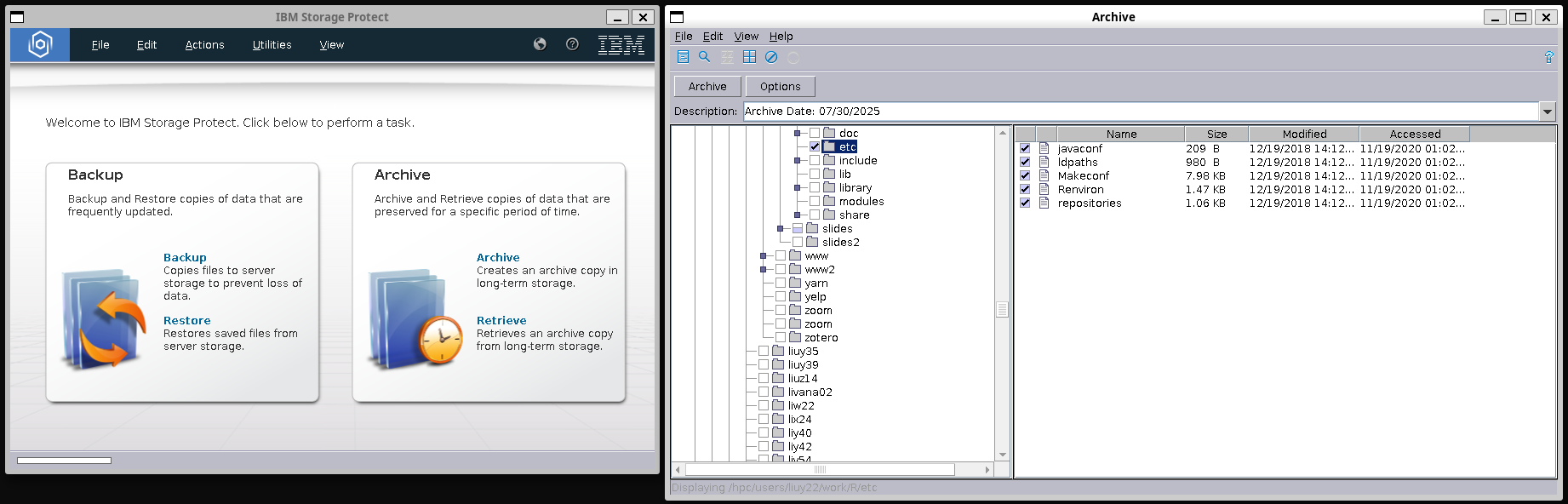
Task: Click the help icon at Archive toolbar's right end
Action: (x=1548, y=57)
